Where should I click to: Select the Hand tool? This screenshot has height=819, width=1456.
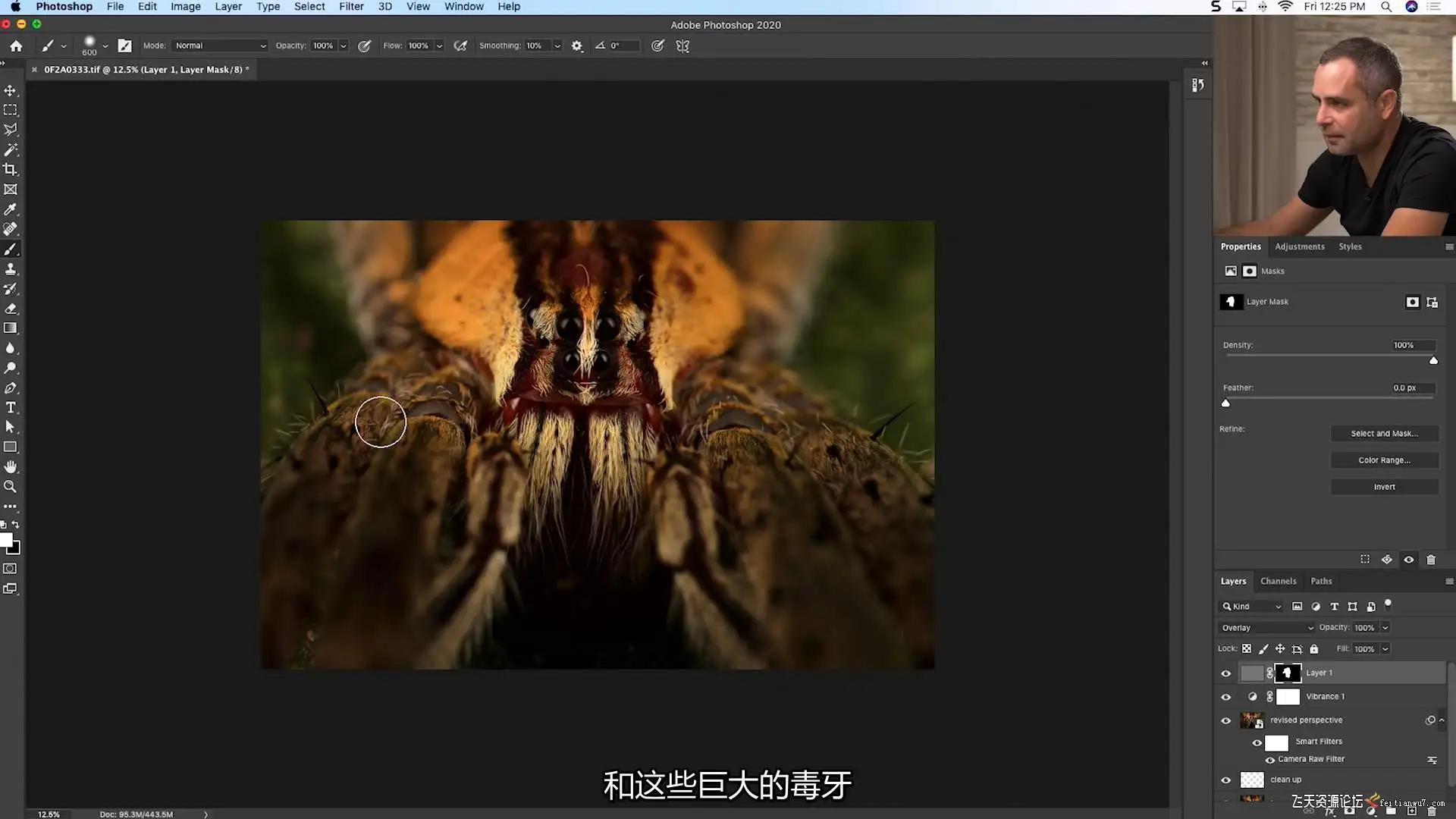(11, 467)
